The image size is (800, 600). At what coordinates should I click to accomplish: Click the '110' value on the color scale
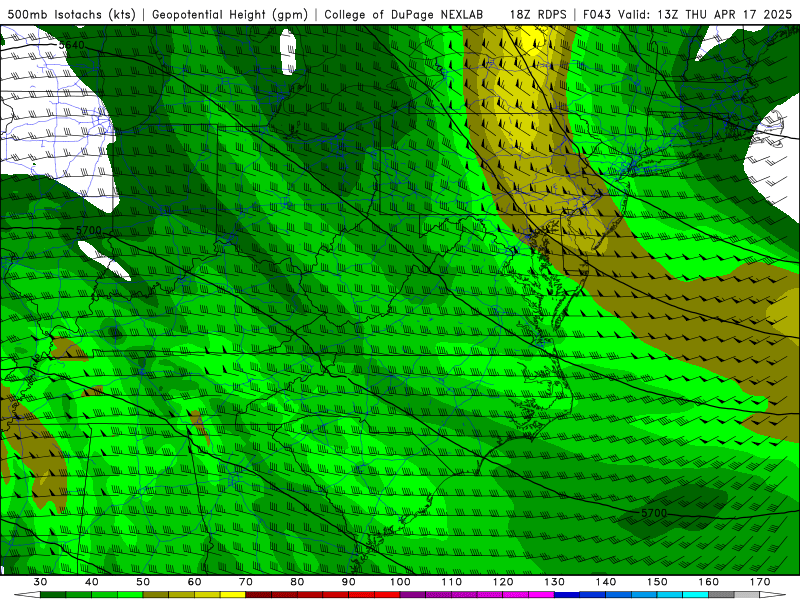[452, 582]
